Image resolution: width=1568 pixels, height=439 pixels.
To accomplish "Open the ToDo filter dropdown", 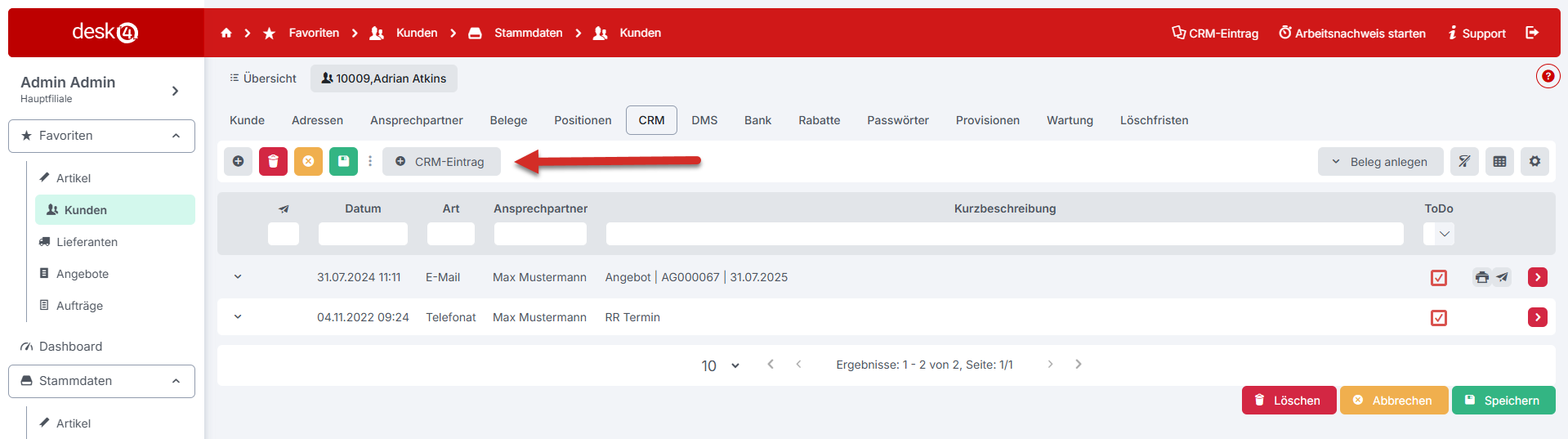I will tap(1439, 234).
